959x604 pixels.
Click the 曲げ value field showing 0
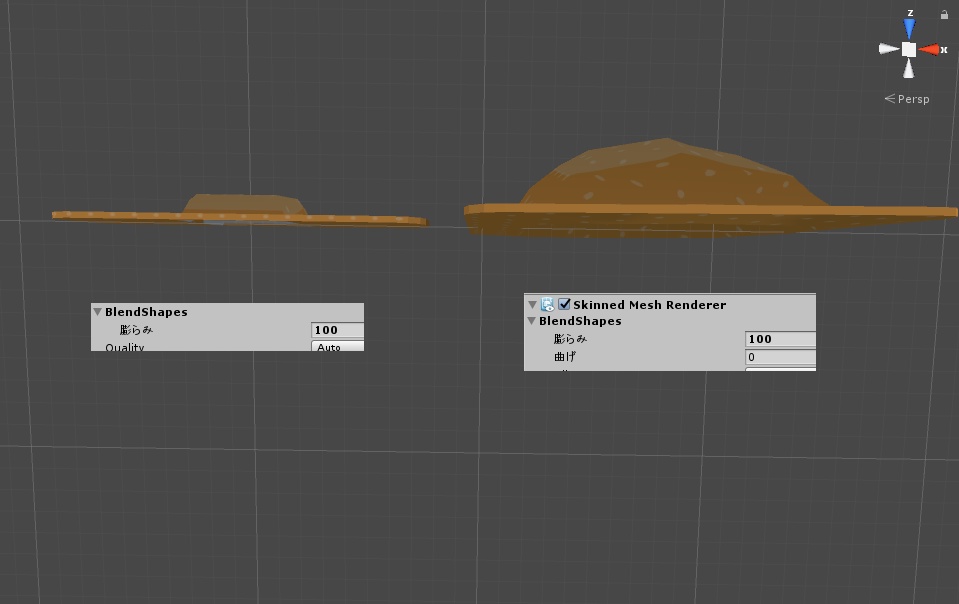pyautogui.click(x=780, y=357)
